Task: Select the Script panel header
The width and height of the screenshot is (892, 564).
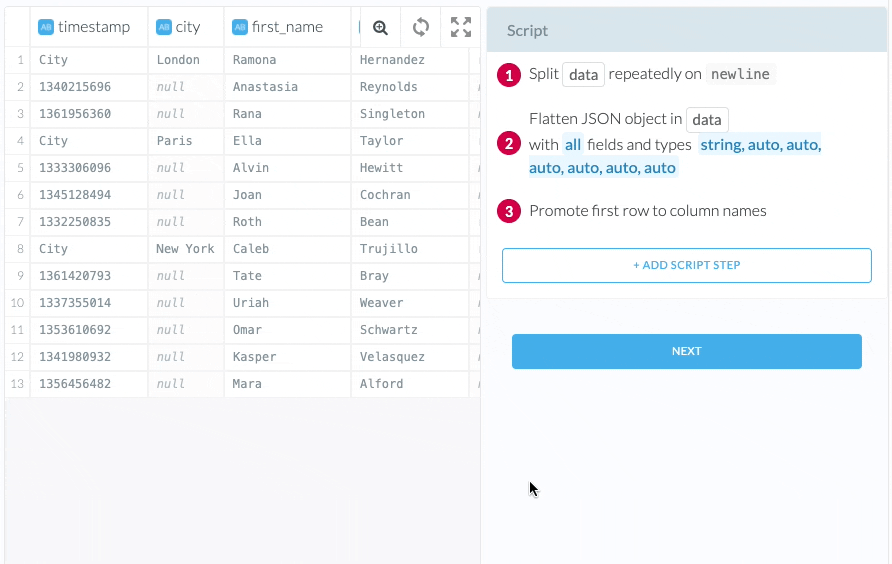Action: pyautogui.click(x=686, y=31)
